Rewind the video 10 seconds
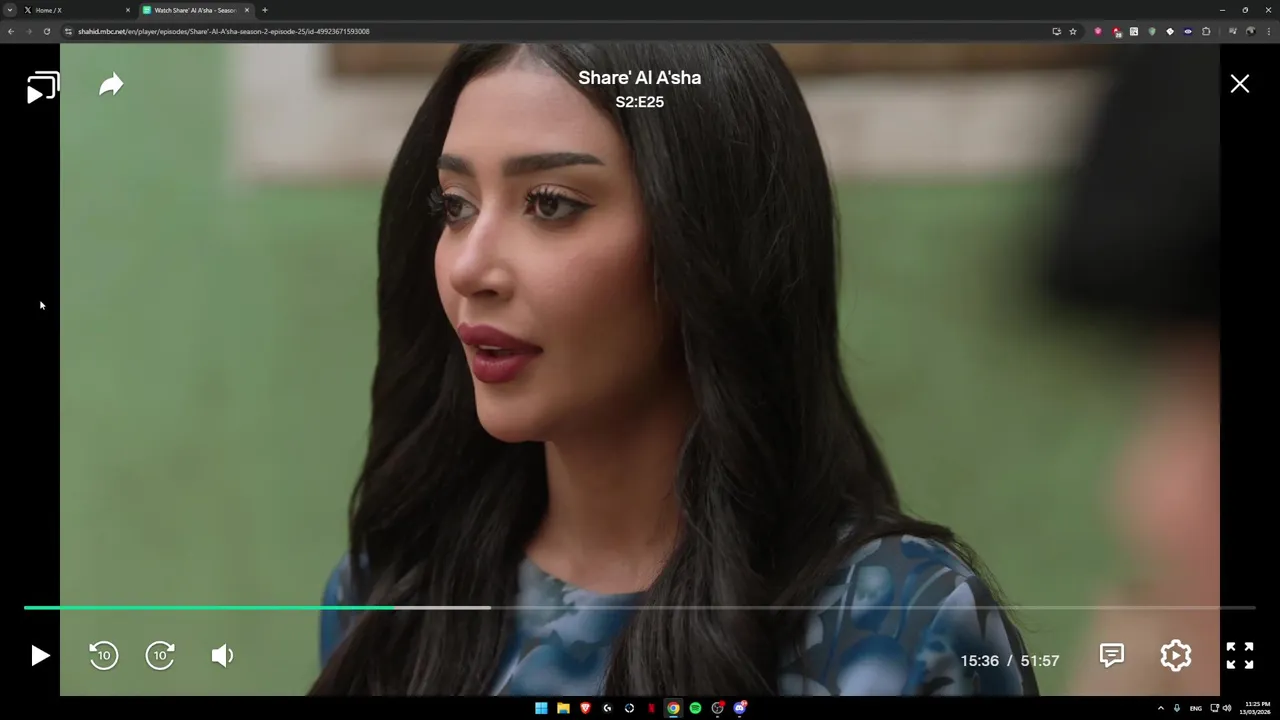1280x720 pixels. click(103, 656)
